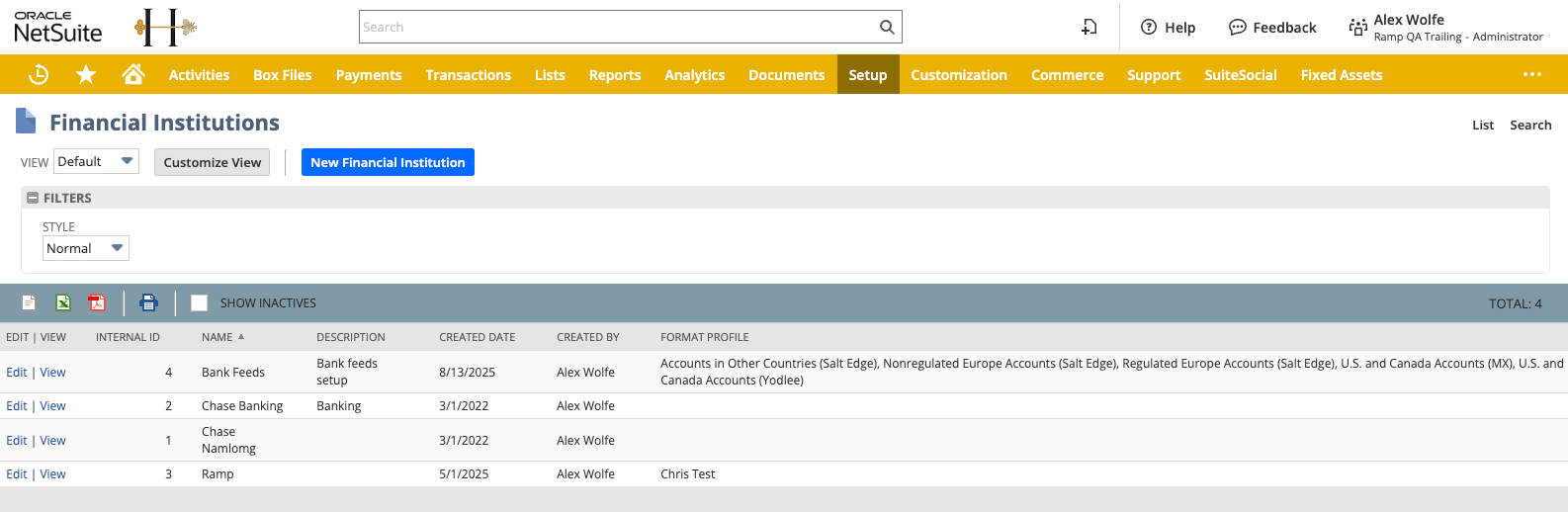Click New Financial Institution button
This screenshot has width=1568, height=512.
(x=388, y=162)
